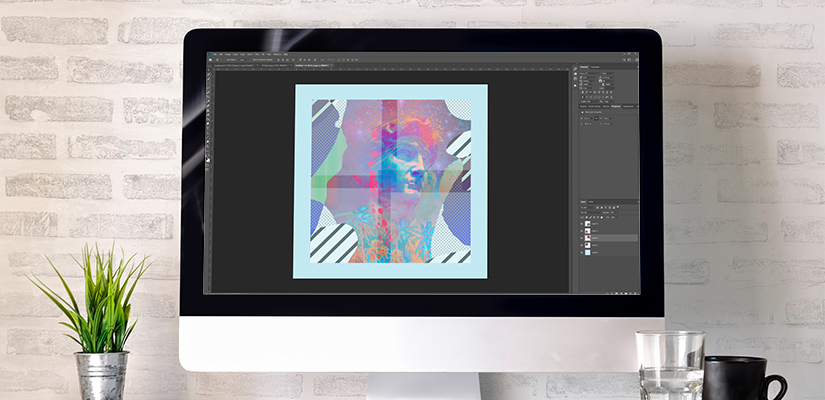
Task: Click the Home icon in options bar
Action: (x=210, y=60)
